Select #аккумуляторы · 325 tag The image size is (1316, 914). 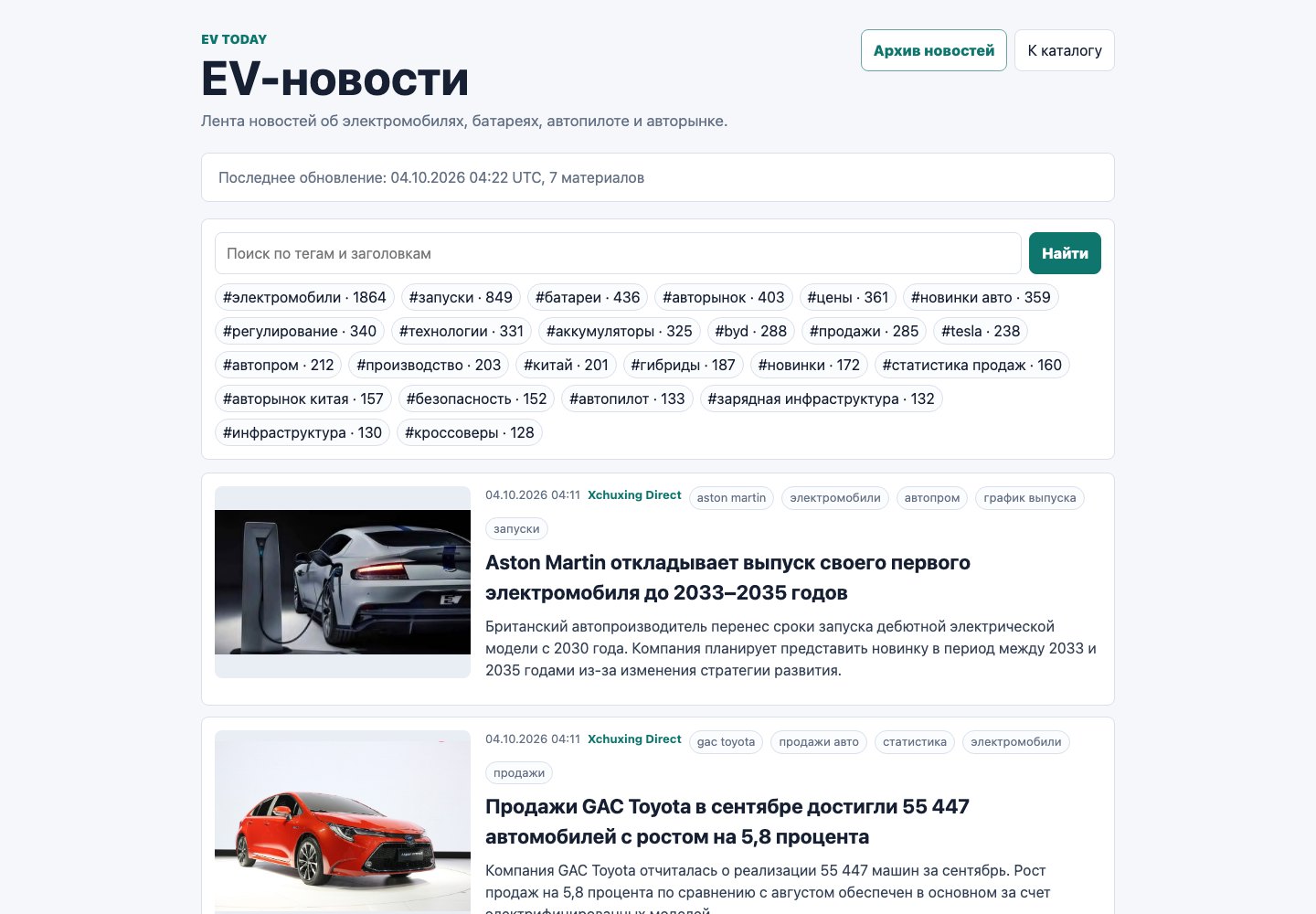[x=620, y=331]
